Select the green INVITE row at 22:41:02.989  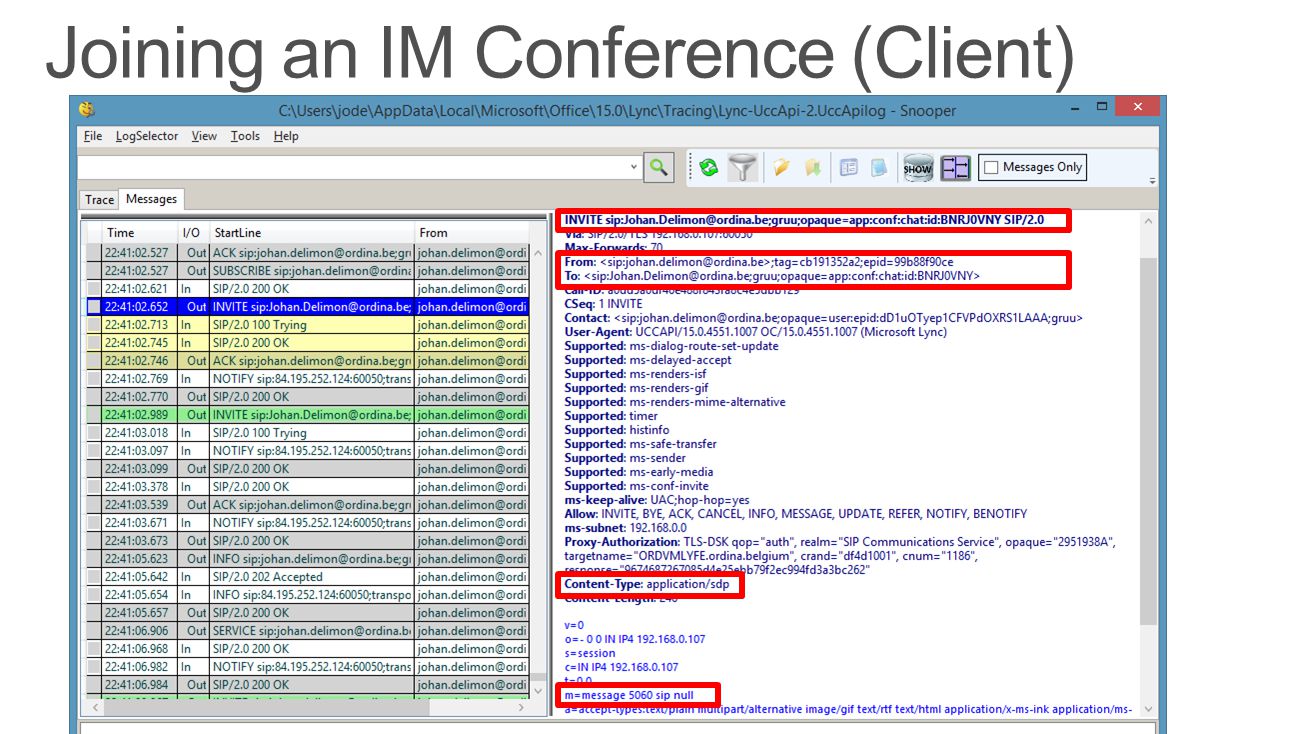point(307,415)
